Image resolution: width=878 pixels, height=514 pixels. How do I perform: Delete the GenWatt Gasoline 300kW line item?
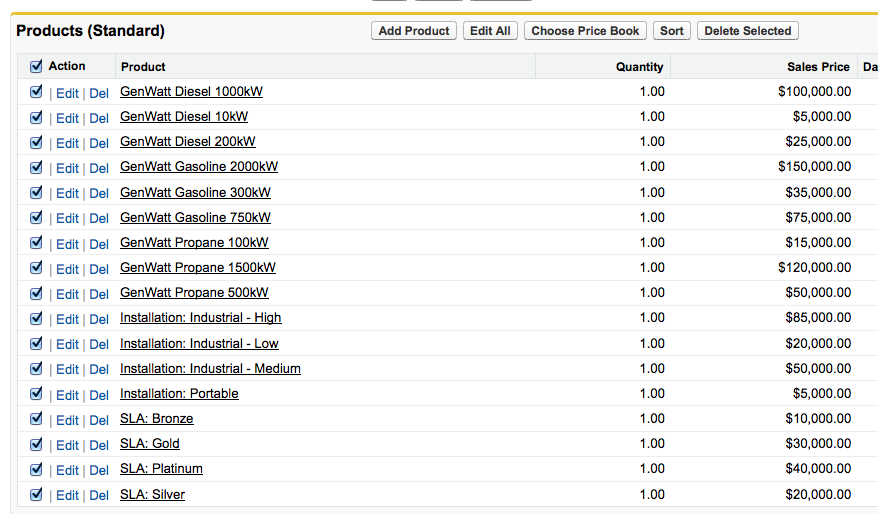pyautogui.click(x=99, y=194)
